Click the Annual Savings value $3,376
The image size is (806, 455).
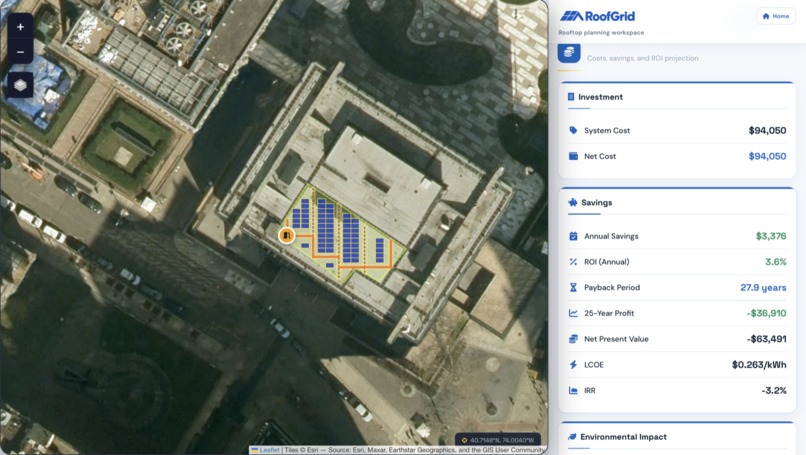click(771, 236)
